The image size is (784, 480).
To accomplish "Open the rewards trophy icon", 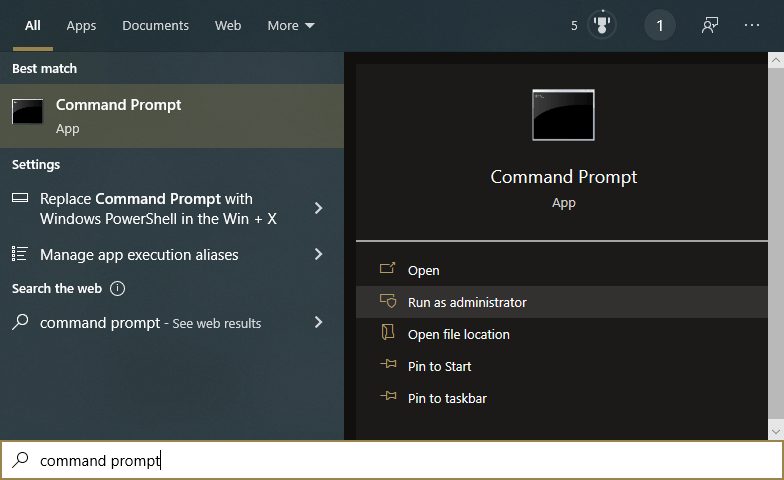I will coord(602,24).
